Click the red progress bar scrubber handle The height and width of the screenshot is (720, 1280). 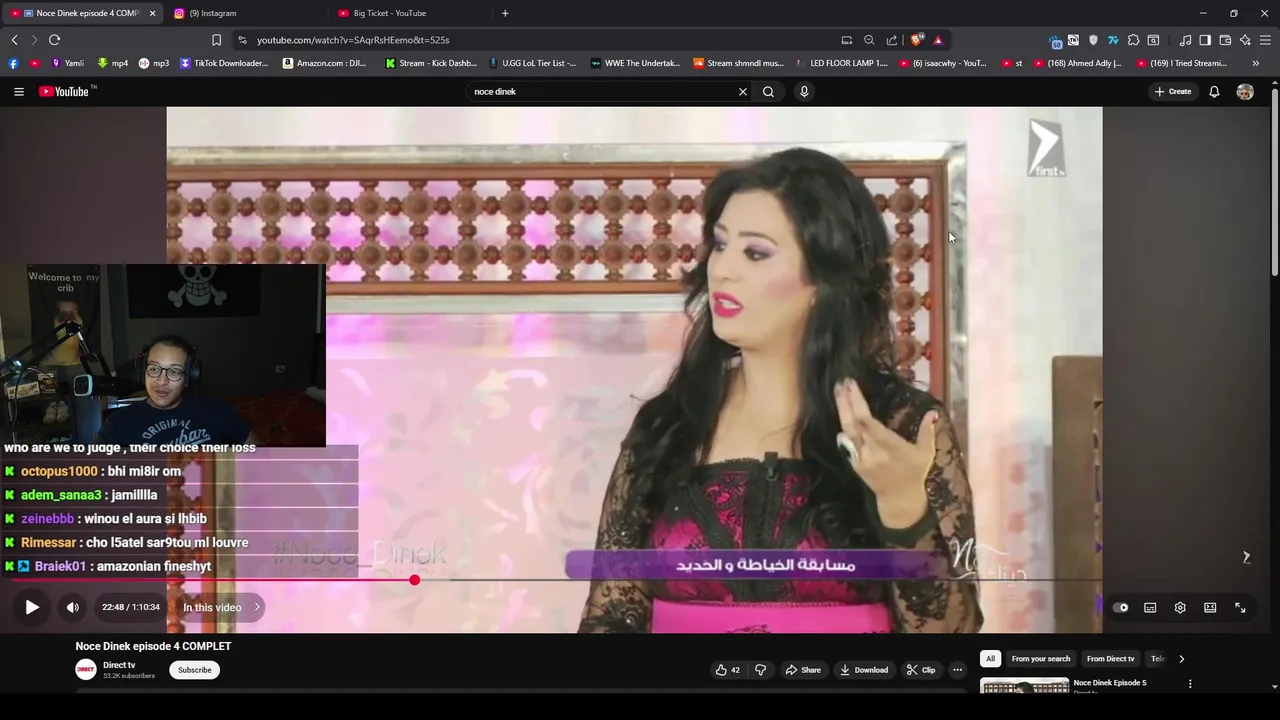click(414, 580)
